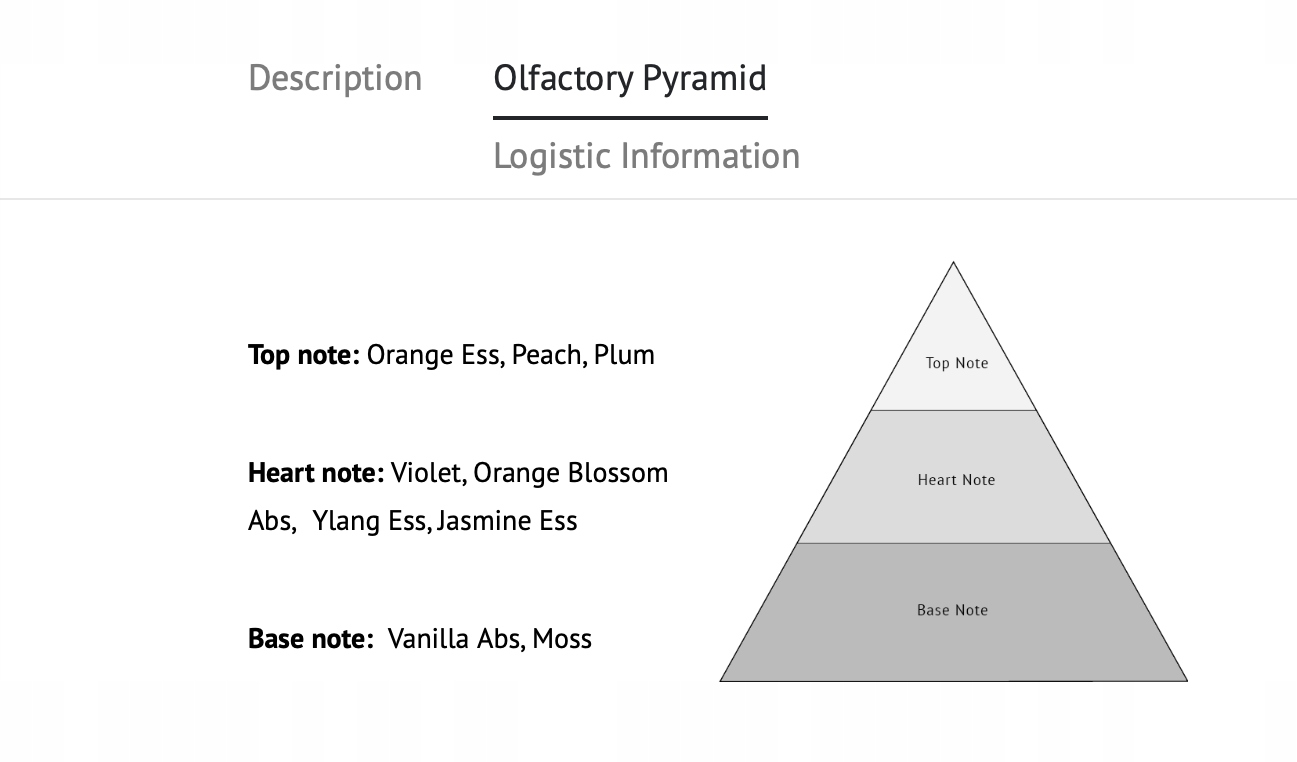Click the underline beneath Olfactory Pyramid tab
The image size is (1297, 762).
pos(630,118)
